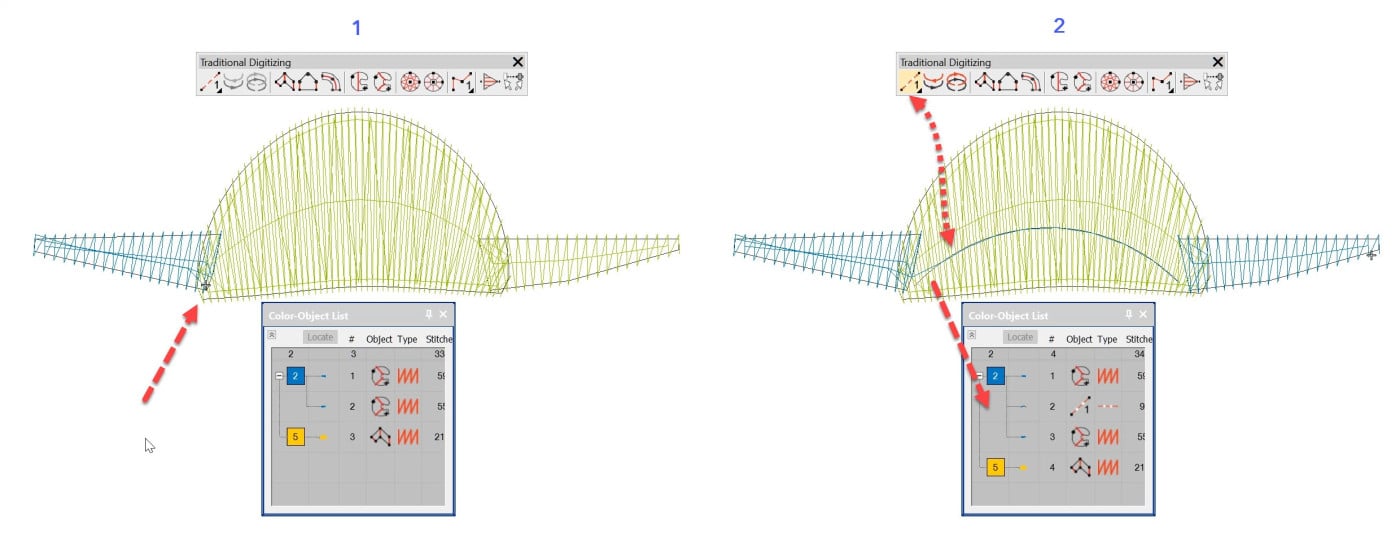This screenshot has height=544, width=1400.
Task: Select the Run stitch tool in toolbar 1
Action: pos(210,83)
